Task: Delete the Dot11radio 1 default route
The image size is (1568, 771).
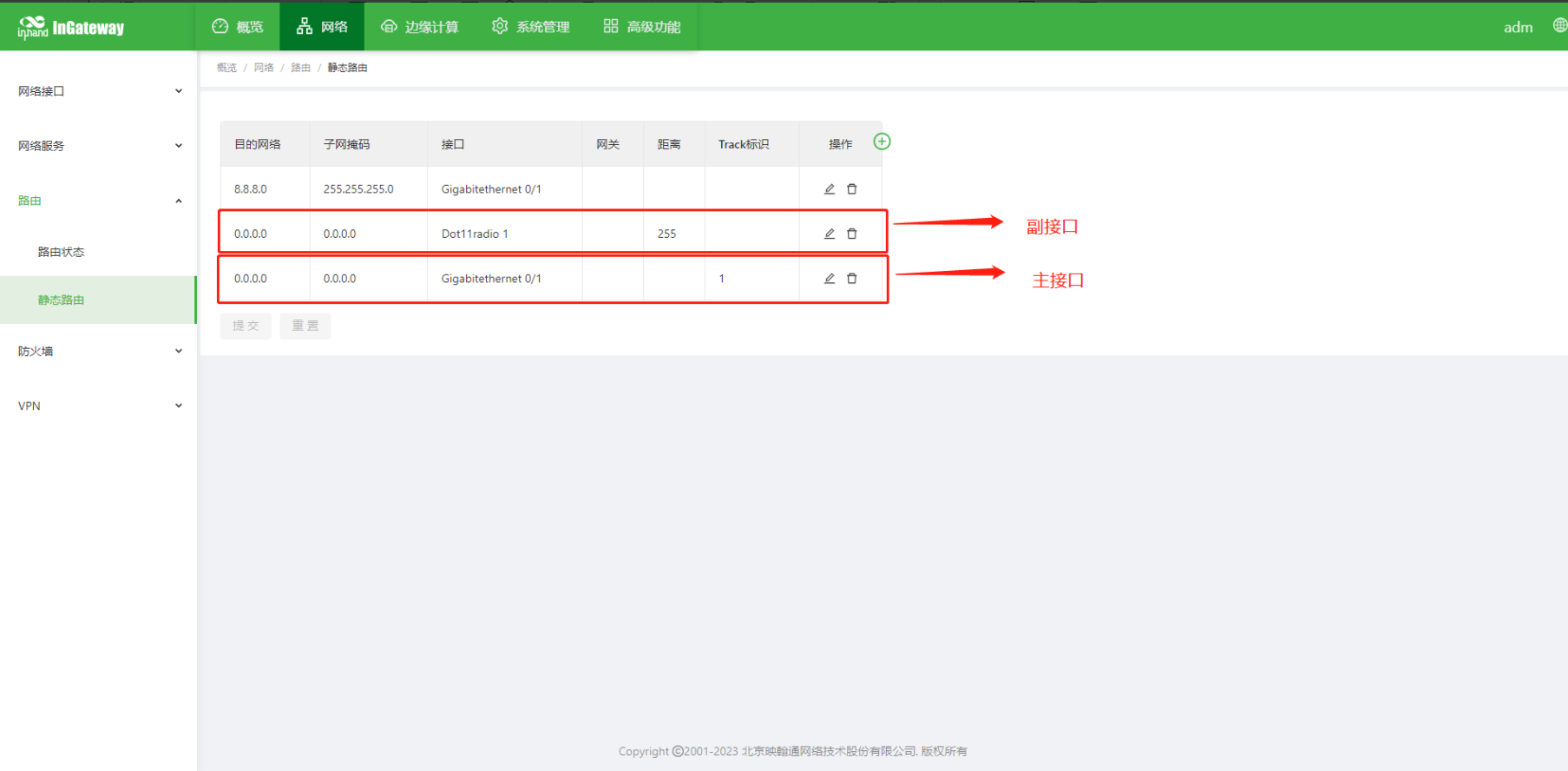Action: tap(852, 234)
